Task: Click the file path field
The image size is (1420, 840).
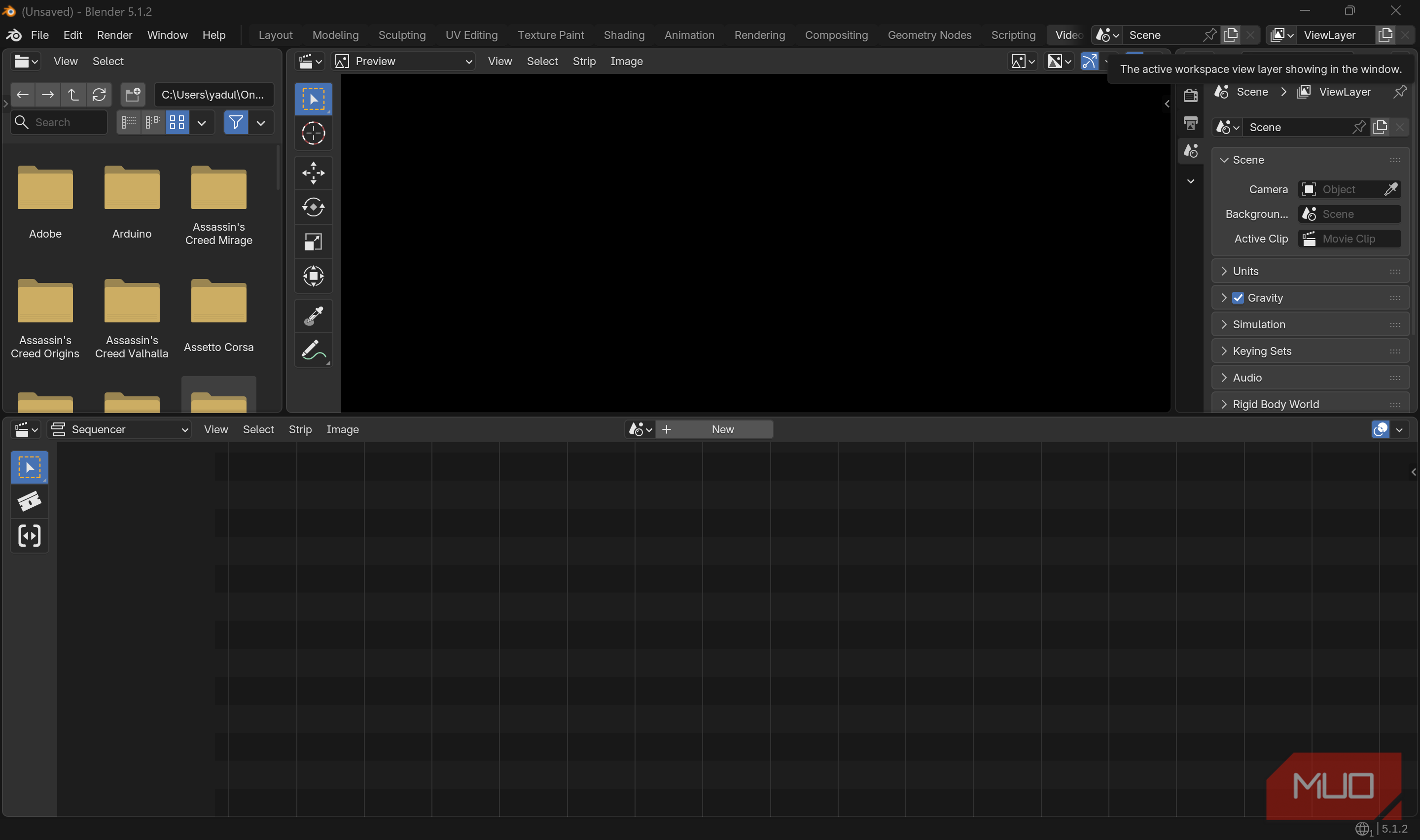Action: (x=213, y=95)
